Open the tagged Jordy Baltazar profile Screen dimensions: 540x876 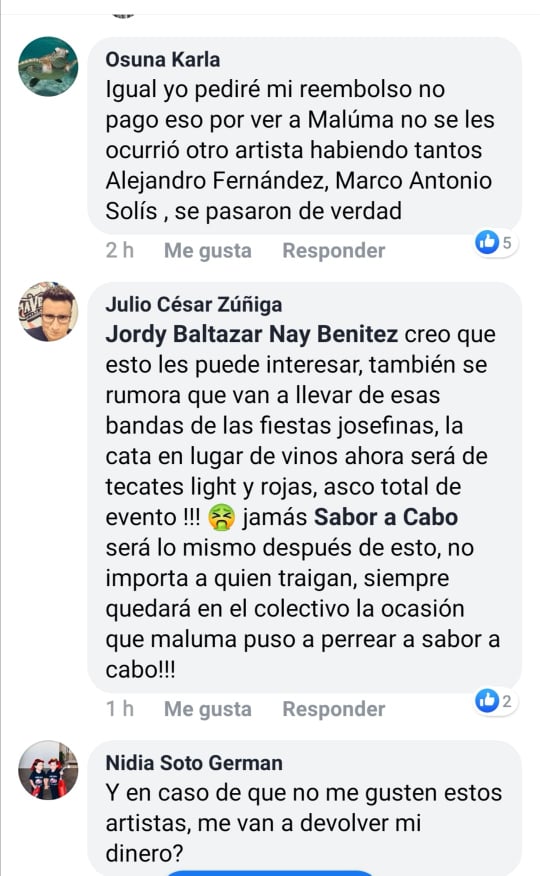[x=184, y=334]
